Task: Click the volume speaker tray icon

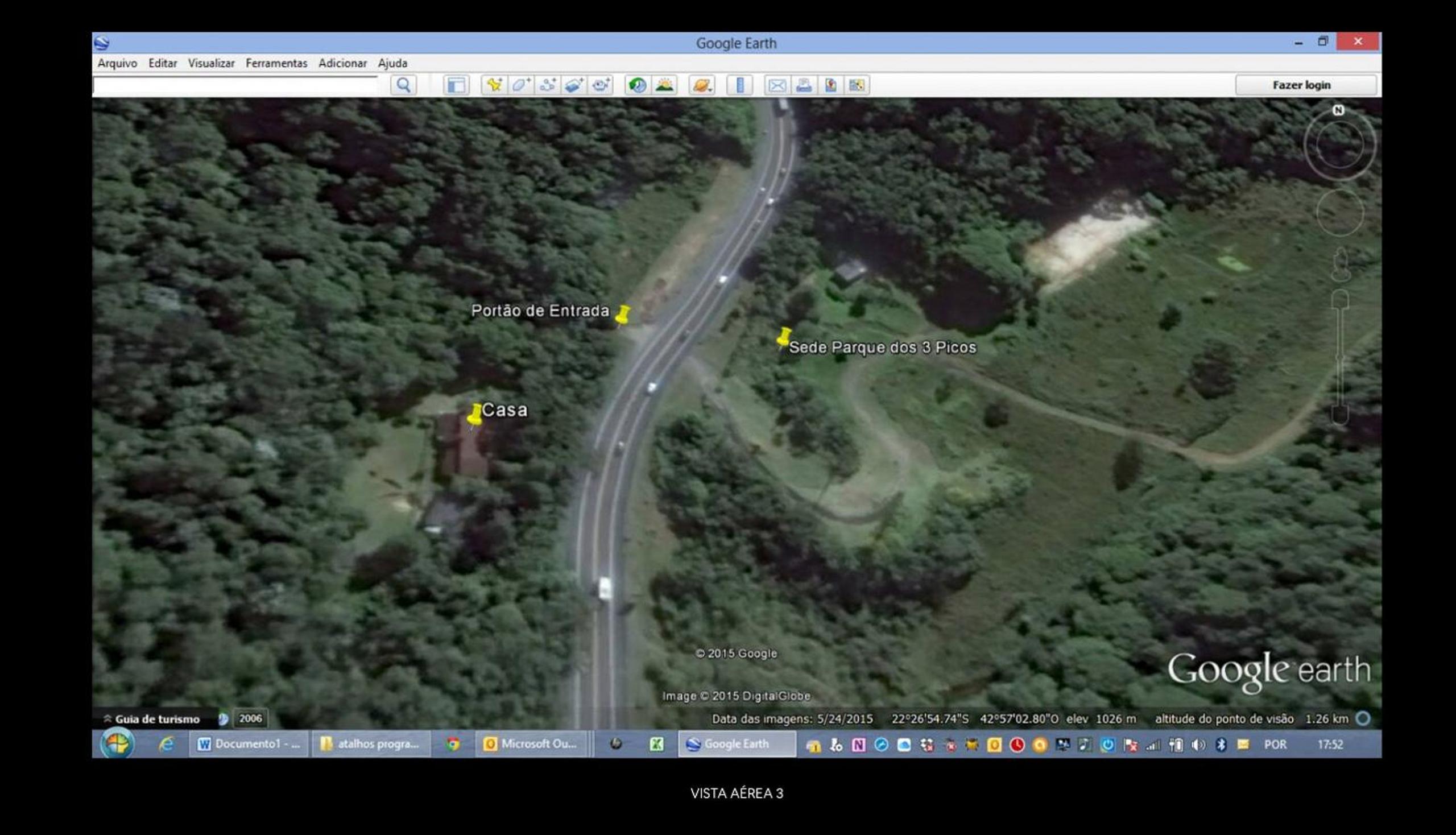Action: (1198, 745)
